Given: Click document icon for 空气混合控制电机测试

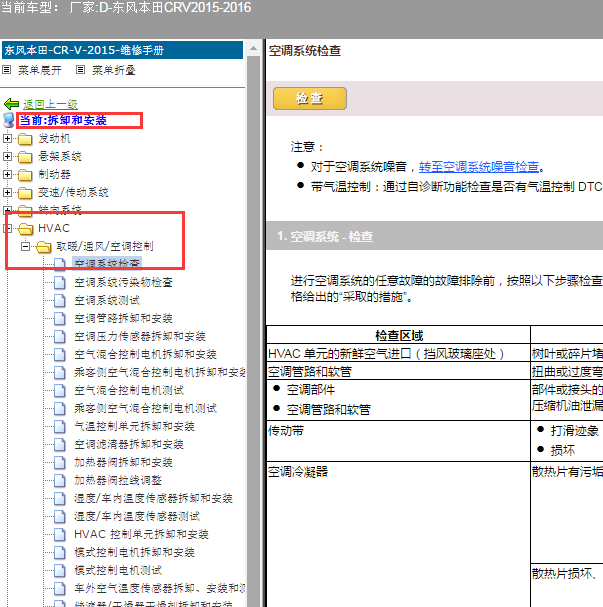Looking at the screenshot, I should 60,391.
